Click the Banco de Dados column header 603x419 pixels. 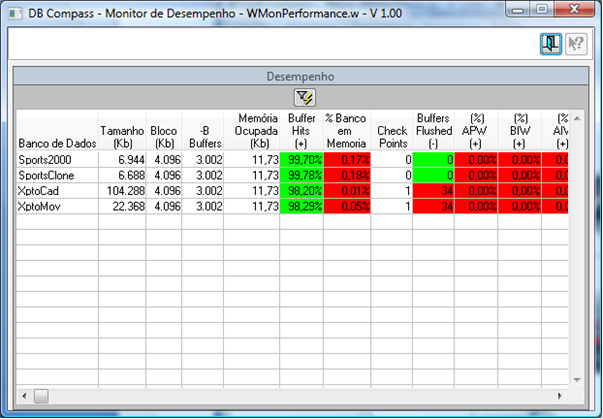tap(57, 131)
